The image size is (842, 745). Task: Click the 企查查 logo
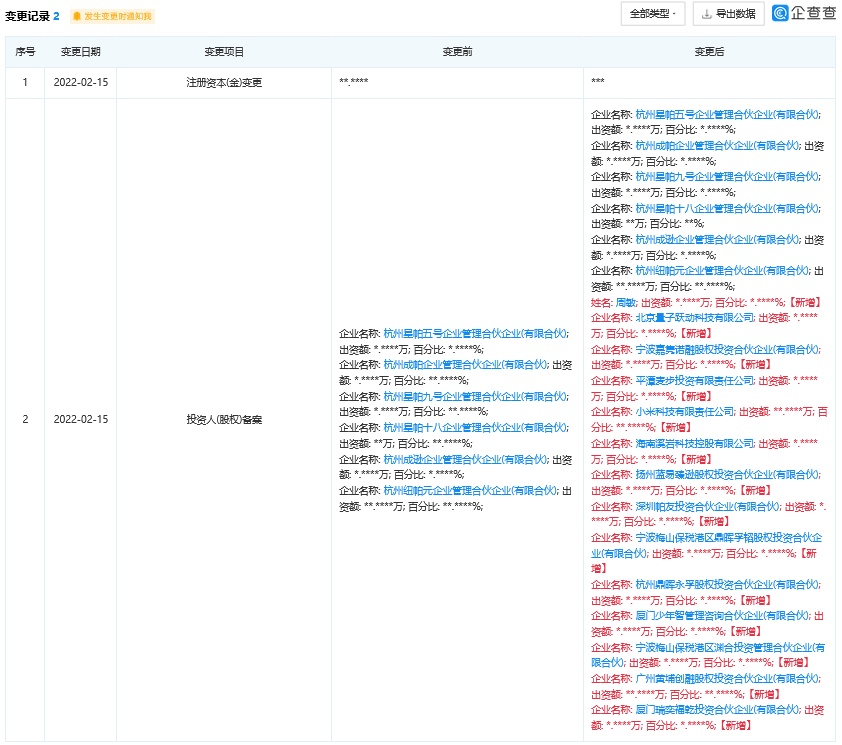[803, 14]
